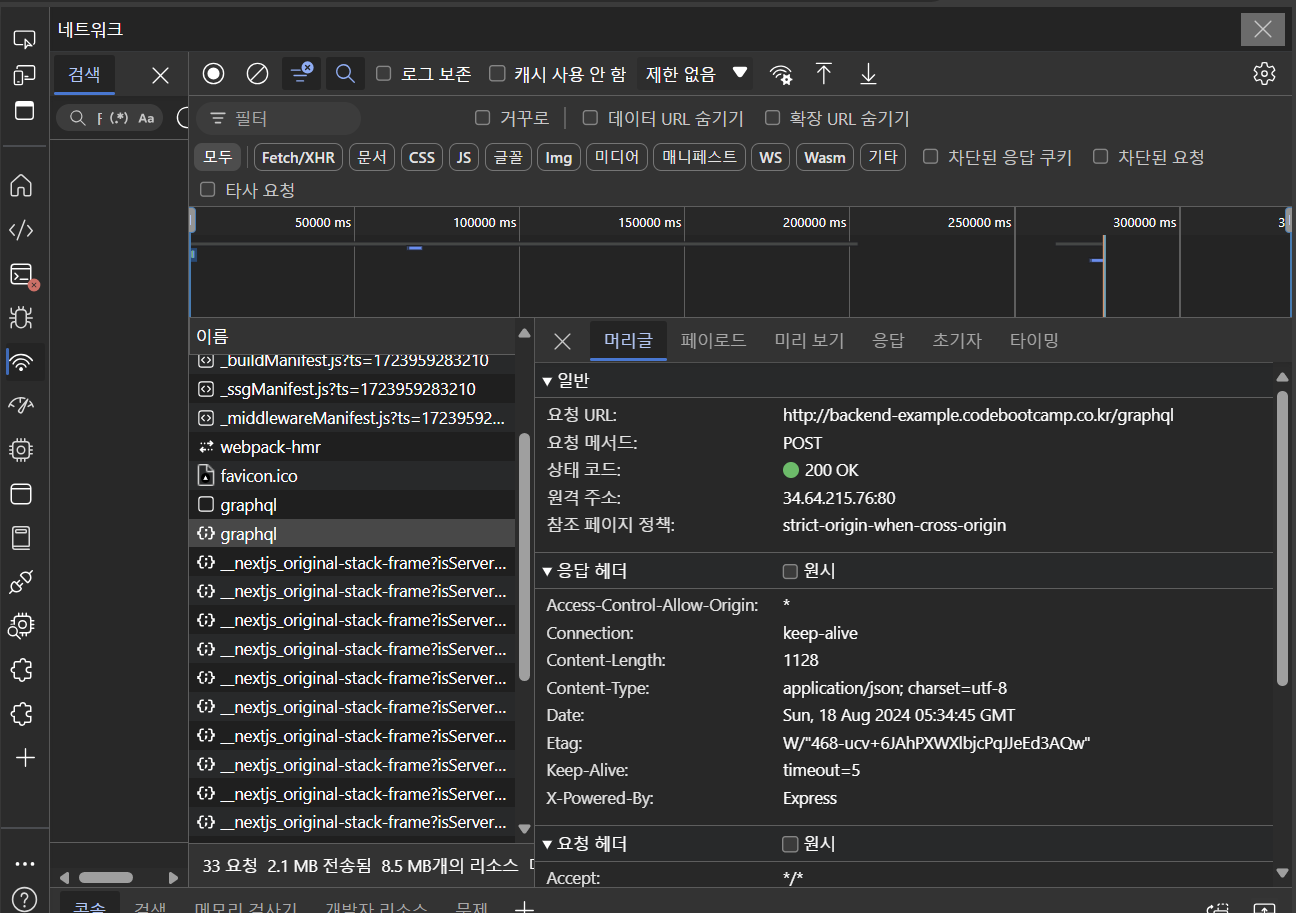
Task: Check 데이터 URL 숨기기 option
Action: pos(591,118)
